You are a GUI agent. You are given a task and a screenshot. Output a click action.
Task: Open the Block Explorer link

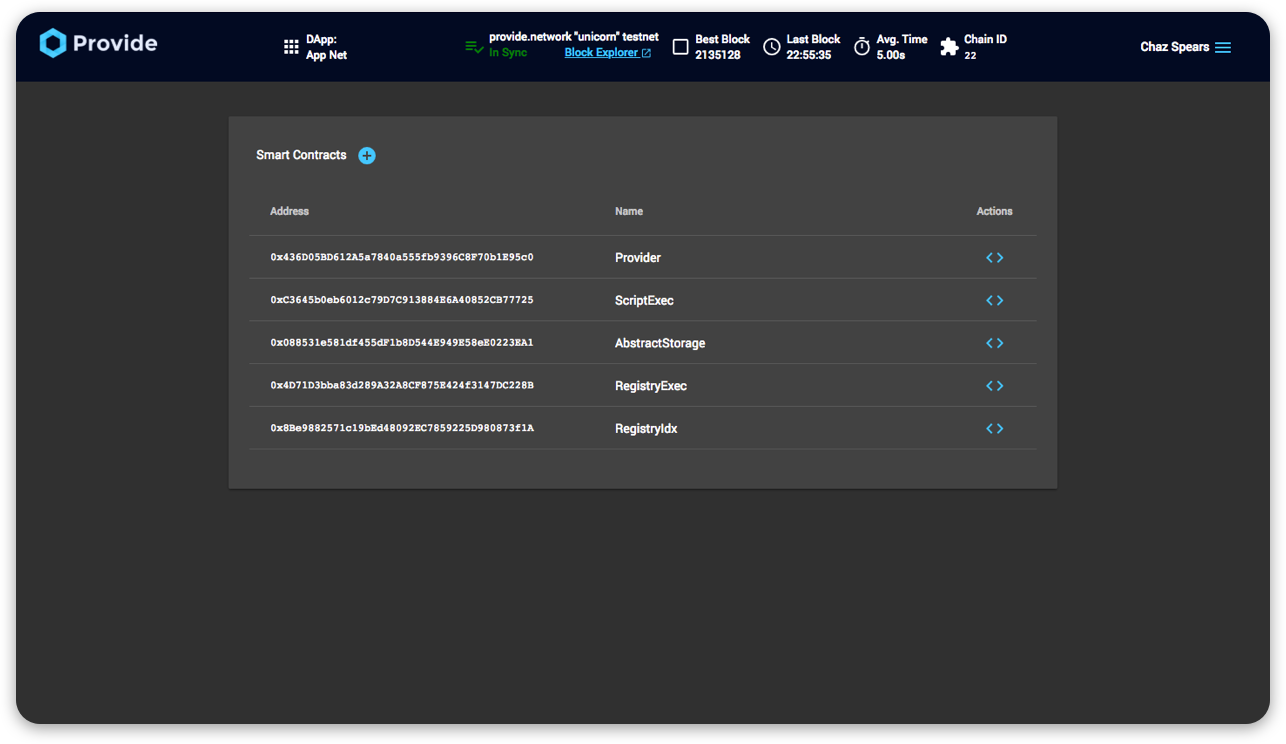tap(607, 53)
